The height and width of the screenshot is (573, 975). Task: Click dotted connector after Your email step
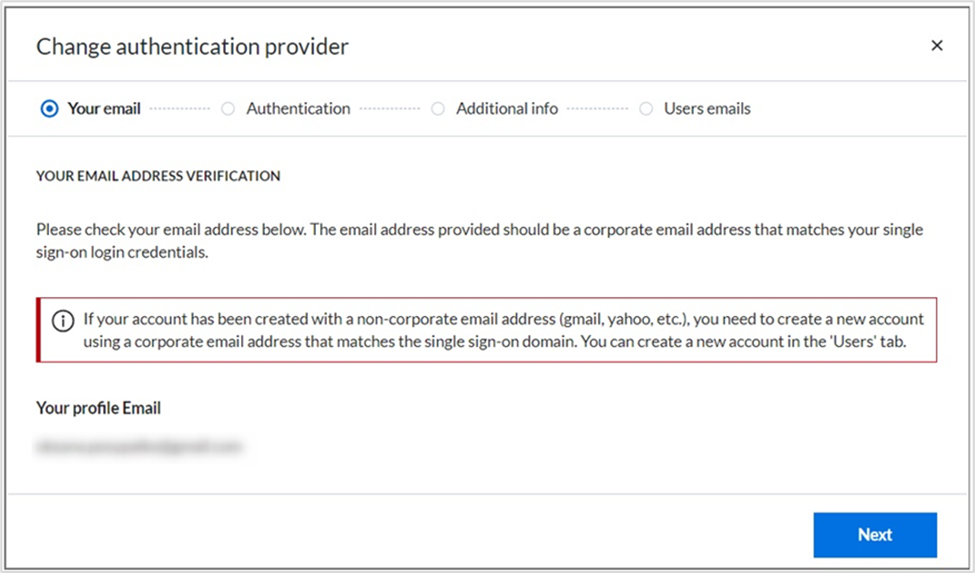[x=180, y=109]
